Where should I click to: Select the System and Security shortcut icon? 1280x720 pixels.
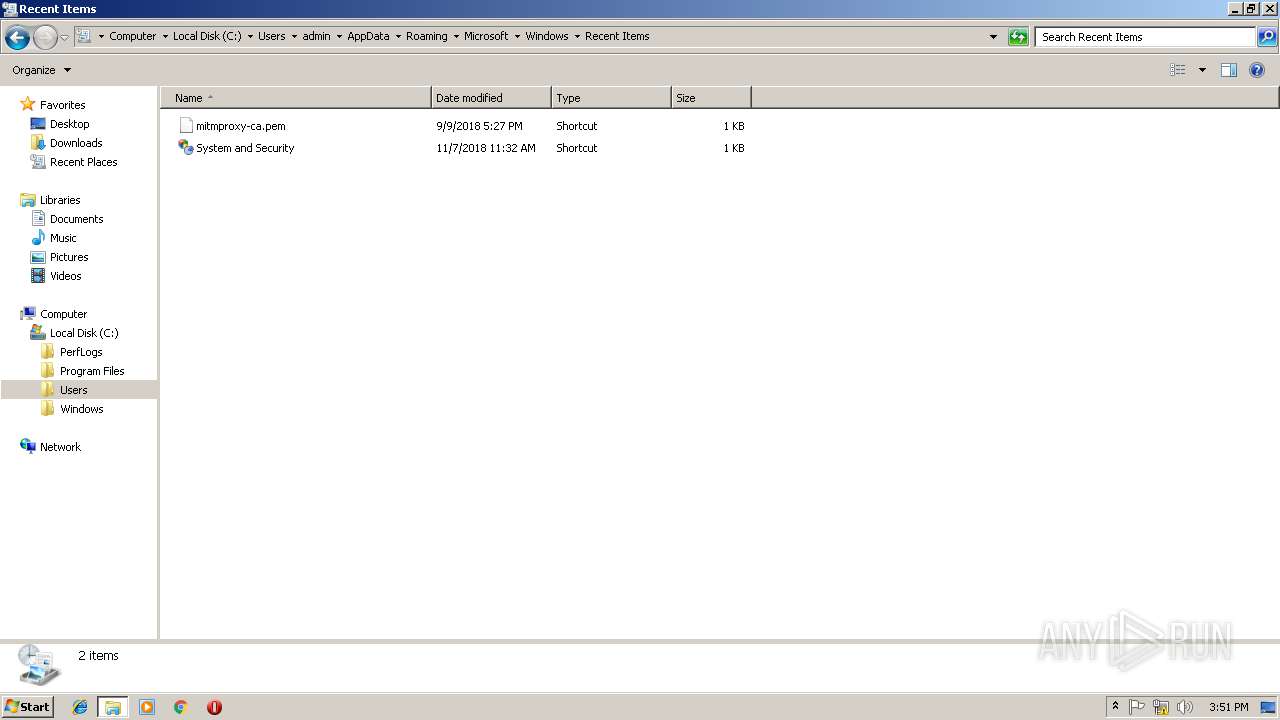click(x=185, y=147)
